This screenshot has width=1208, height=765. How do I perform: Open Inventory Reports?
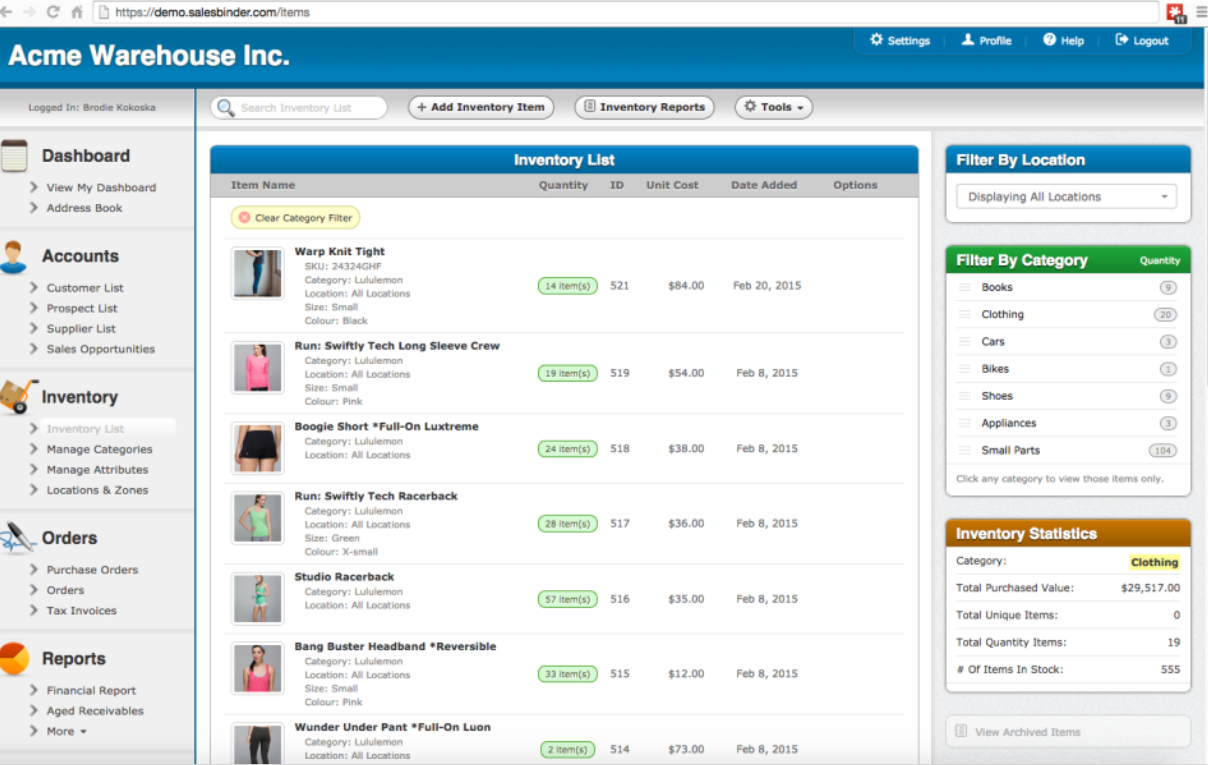point(644,107)
